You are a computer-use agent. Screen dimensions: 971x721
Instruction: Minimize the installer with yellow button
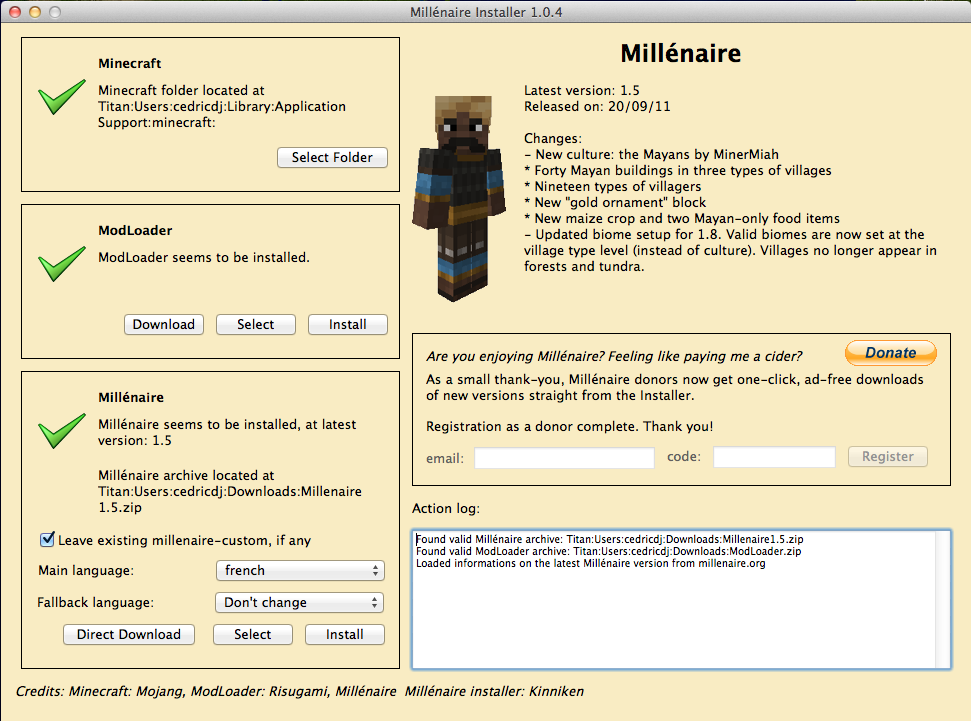tap(35, 12)
